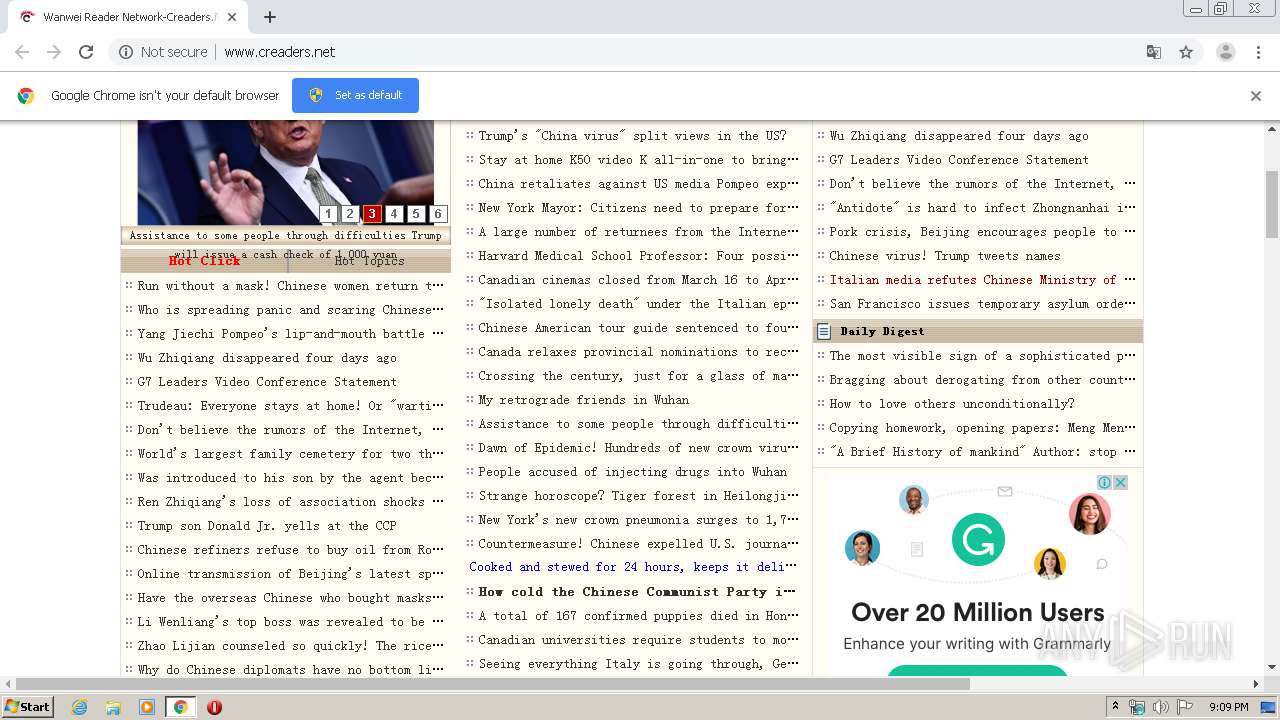Open a new browser tab
This screenshot has width=1280, height=720.
point(270,17)
